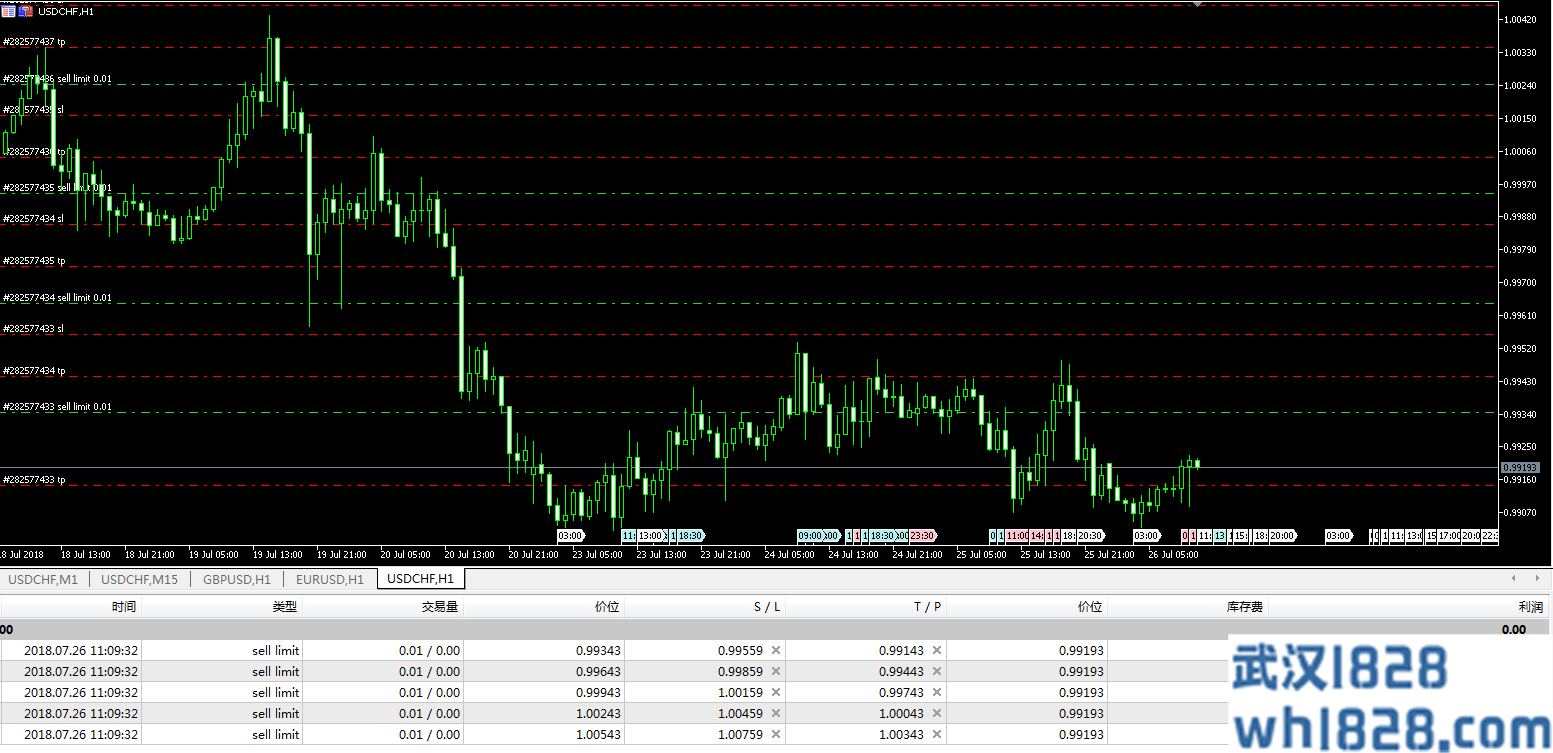Sort orders by the 时间 column header
This screenshot has height=753, width=1553.
pos(124,607)
